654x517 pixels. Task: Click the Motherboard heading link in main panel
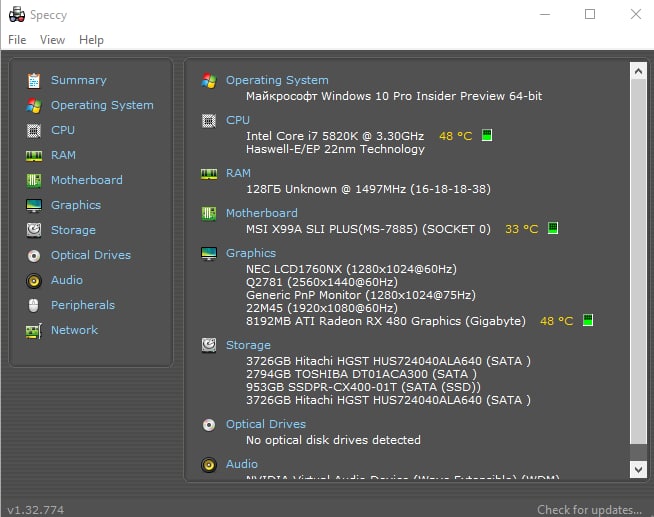pos(262,213)
